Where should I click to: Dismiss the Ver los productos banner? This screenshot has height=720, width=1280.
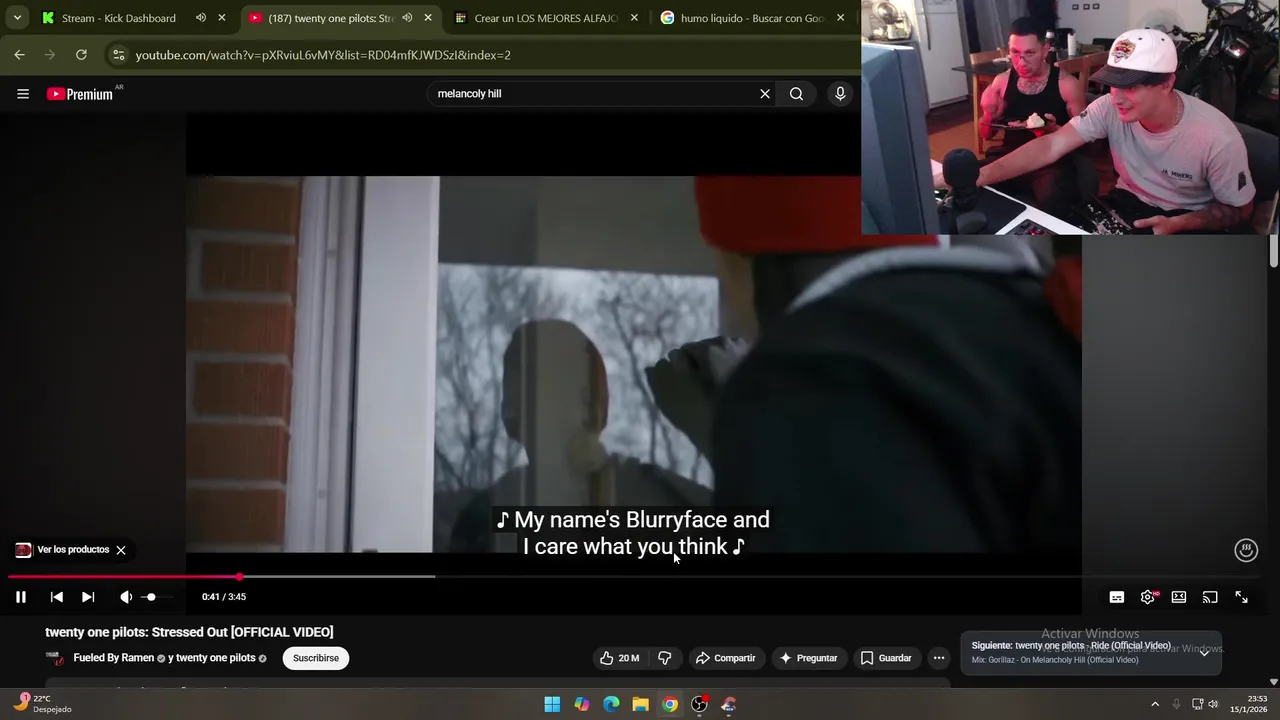121,550
